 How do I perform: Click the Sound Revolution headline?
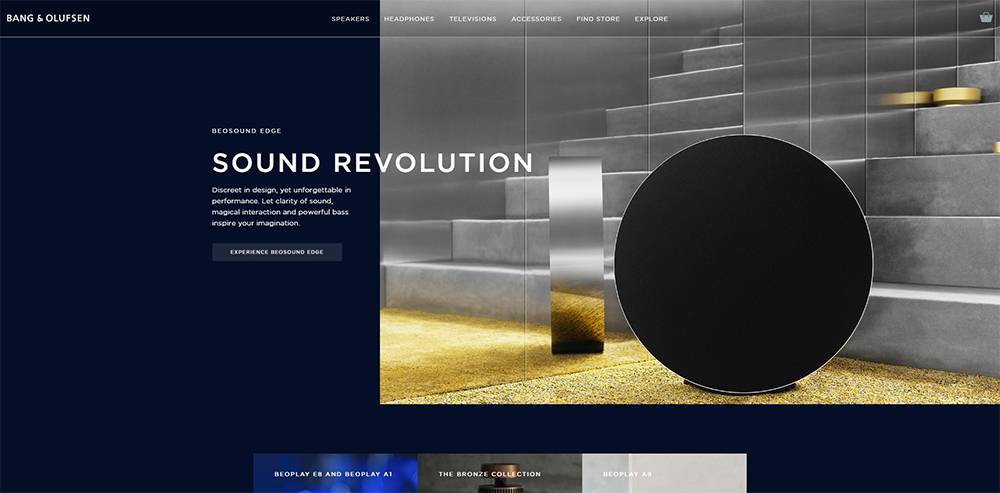point(372,163)
